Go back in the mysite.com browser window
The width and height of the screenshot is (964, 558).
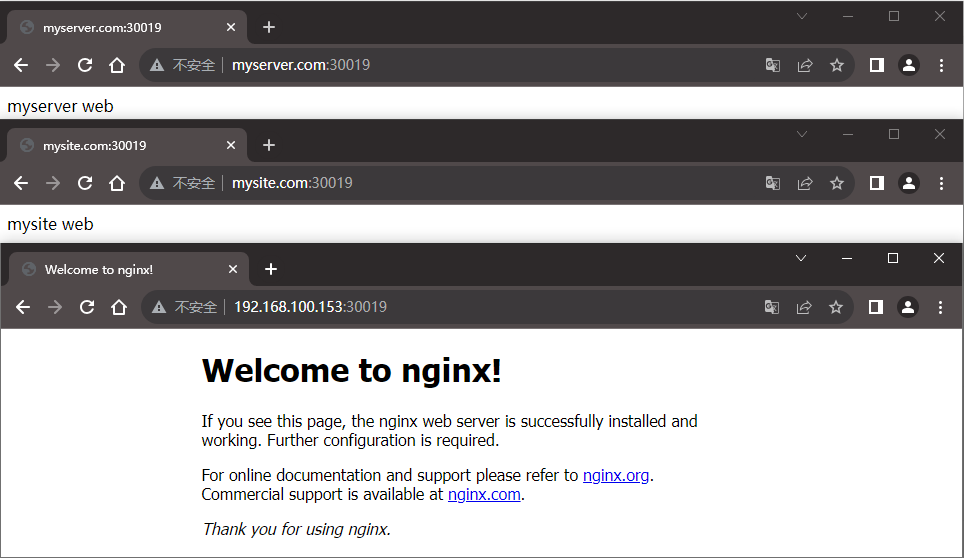click(x=21, y=183)
